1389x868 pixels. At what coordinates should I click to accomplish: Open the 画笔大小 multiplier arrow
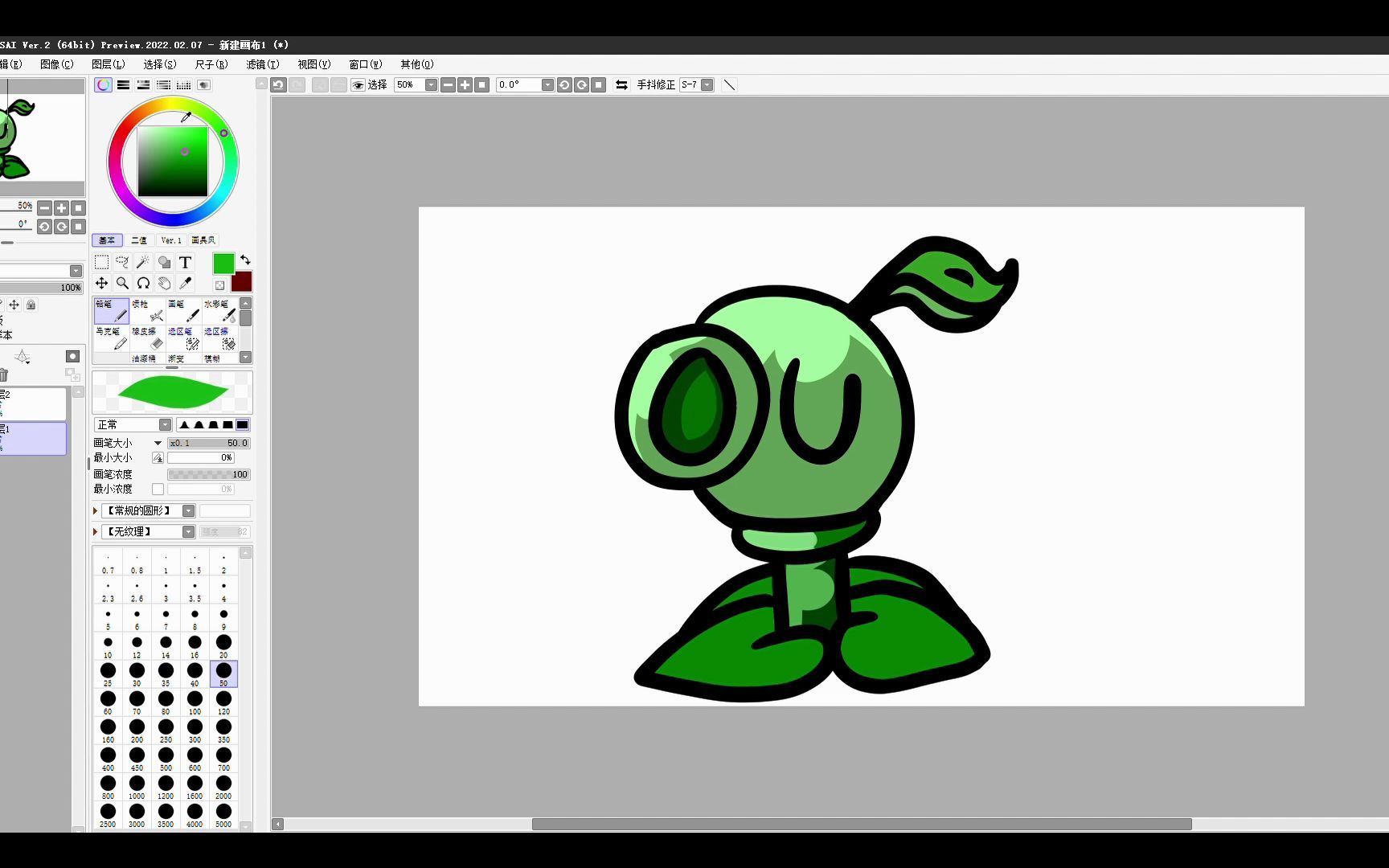pyautogui.click(x=158, y=443)
